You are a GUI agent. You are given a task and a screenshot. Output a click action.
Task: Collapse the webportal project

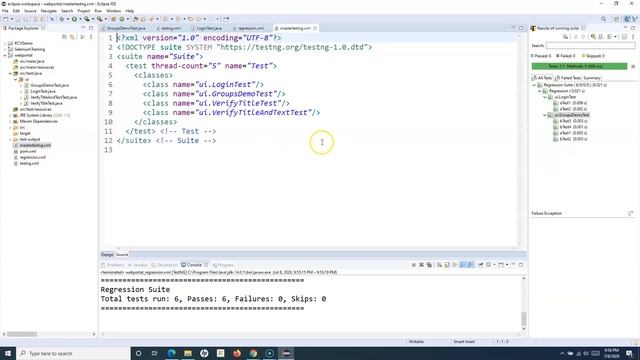(5, 55)
